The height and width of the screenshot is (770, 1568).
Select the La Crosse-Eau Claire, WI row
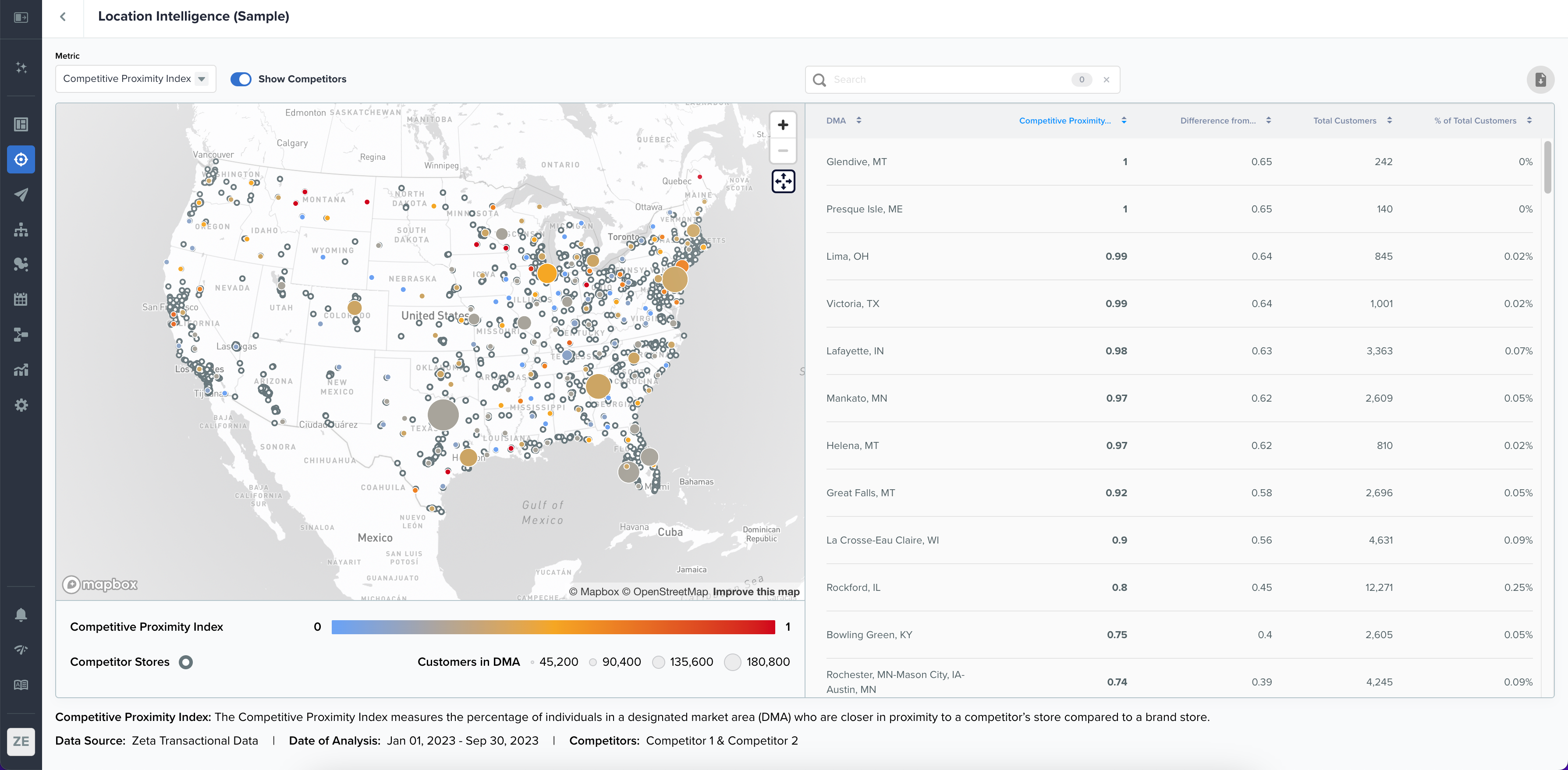1179,540
